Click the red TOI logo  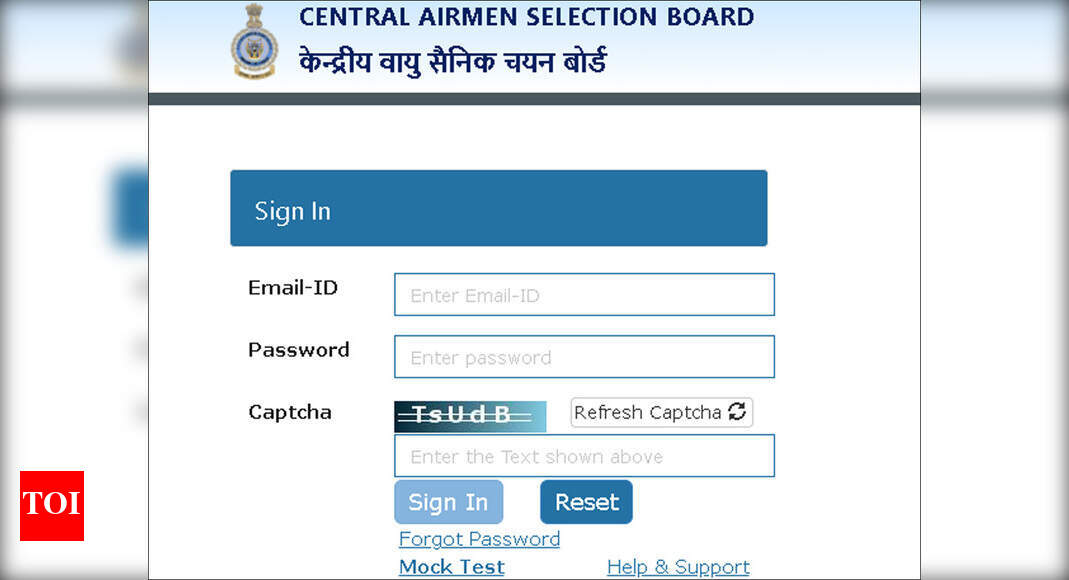coord(52,506)
